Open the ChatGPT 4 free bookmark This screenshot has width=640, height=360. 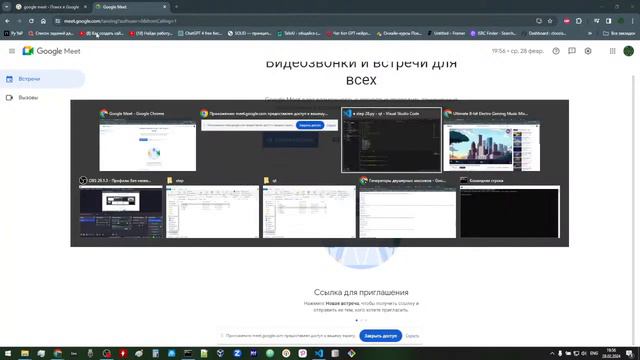coord(200,33)
